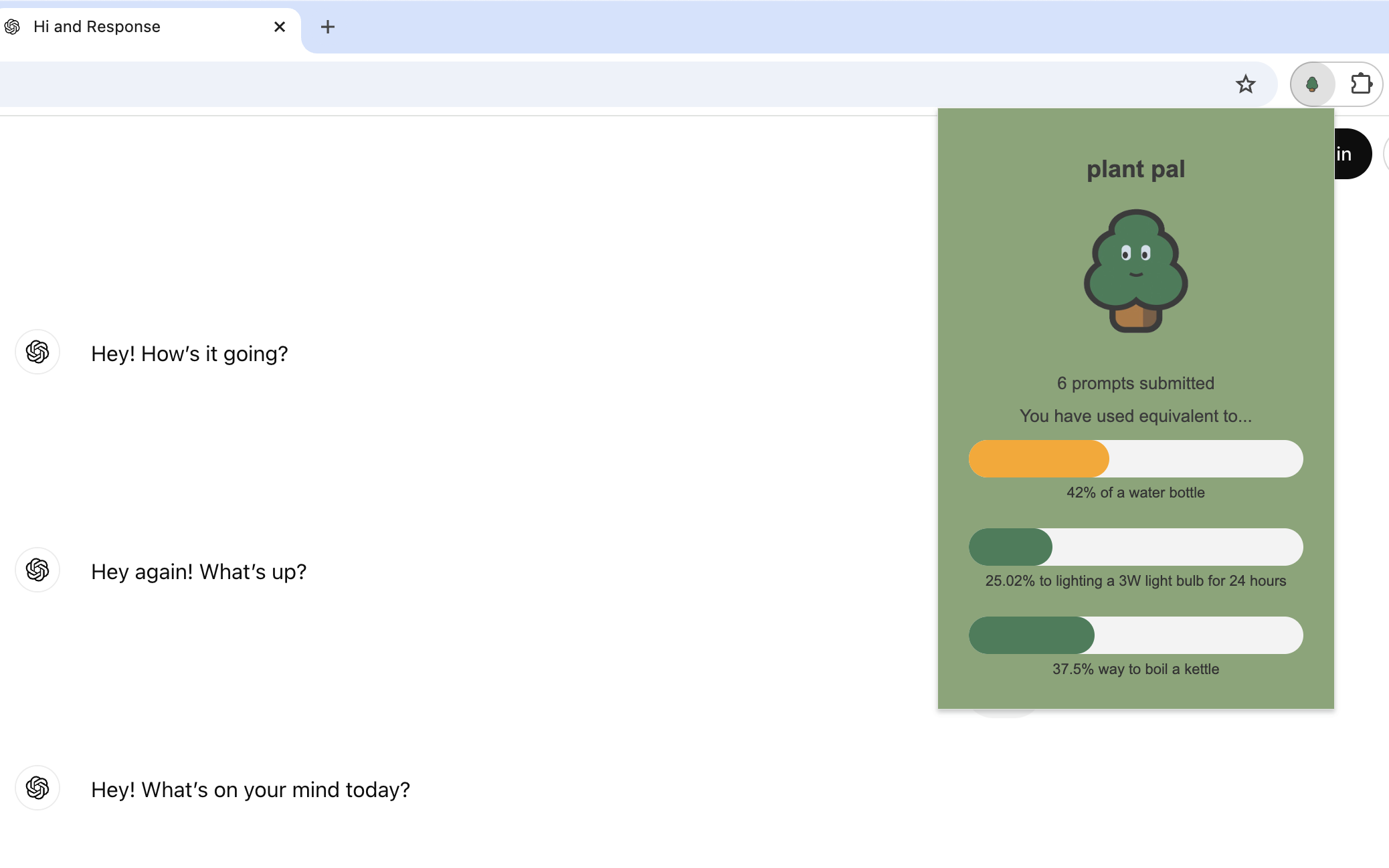
Task: Click the message "Hey again! What's up?"
Action: coord(199,572)
